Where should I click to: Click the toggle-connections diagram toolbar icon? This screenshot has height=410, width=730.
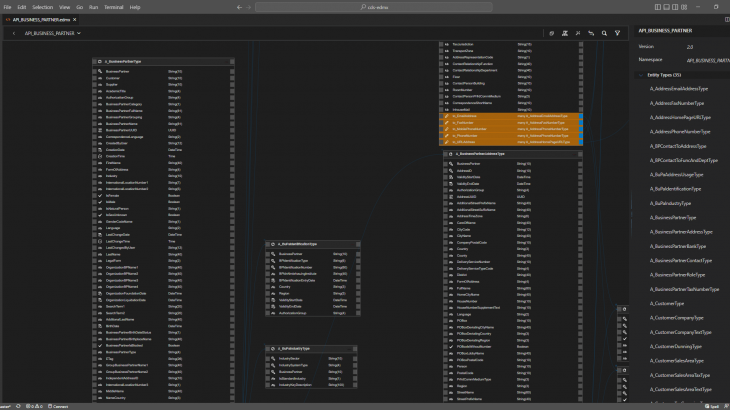click(591, 34)
